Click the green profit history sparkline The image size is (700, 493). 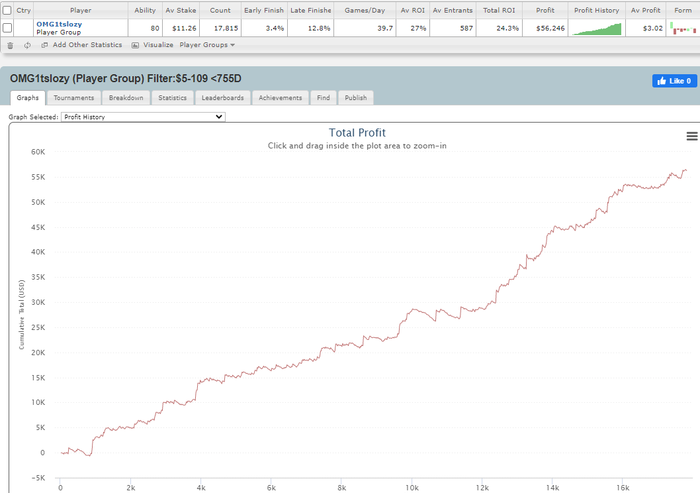coord(596,29)
